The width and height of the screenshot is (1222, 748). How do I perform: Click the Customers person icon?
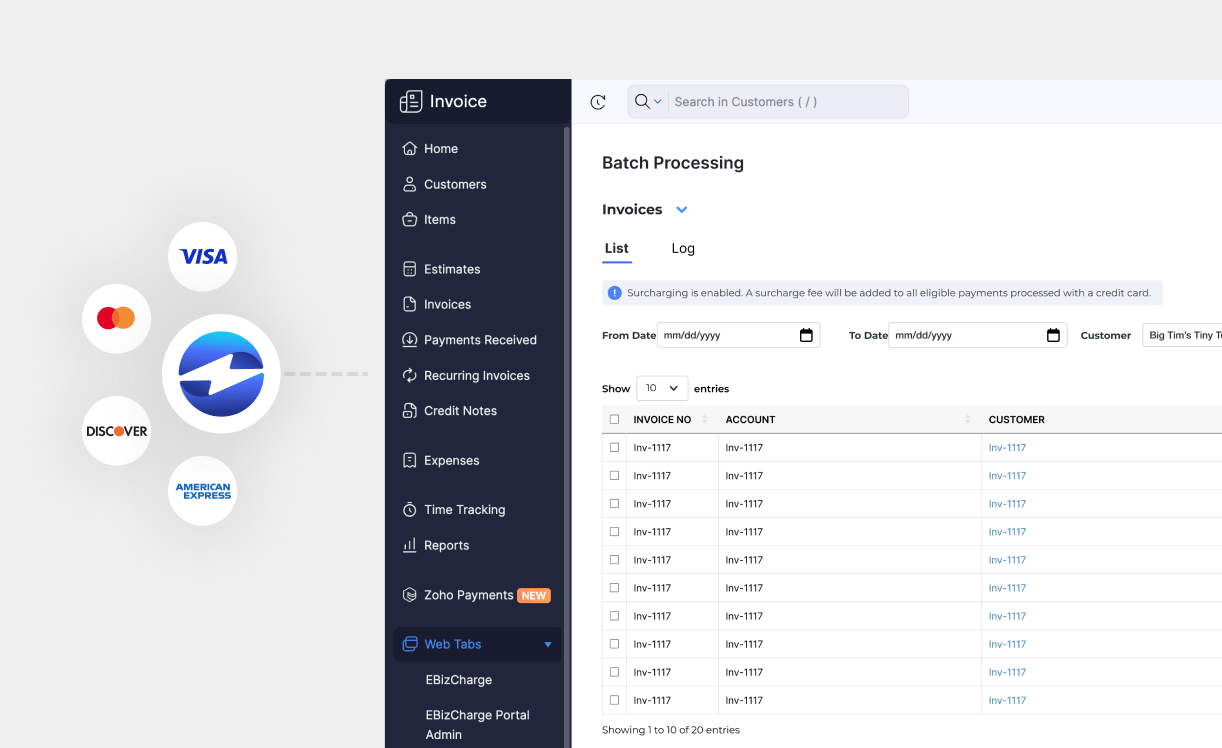point(409,184)
